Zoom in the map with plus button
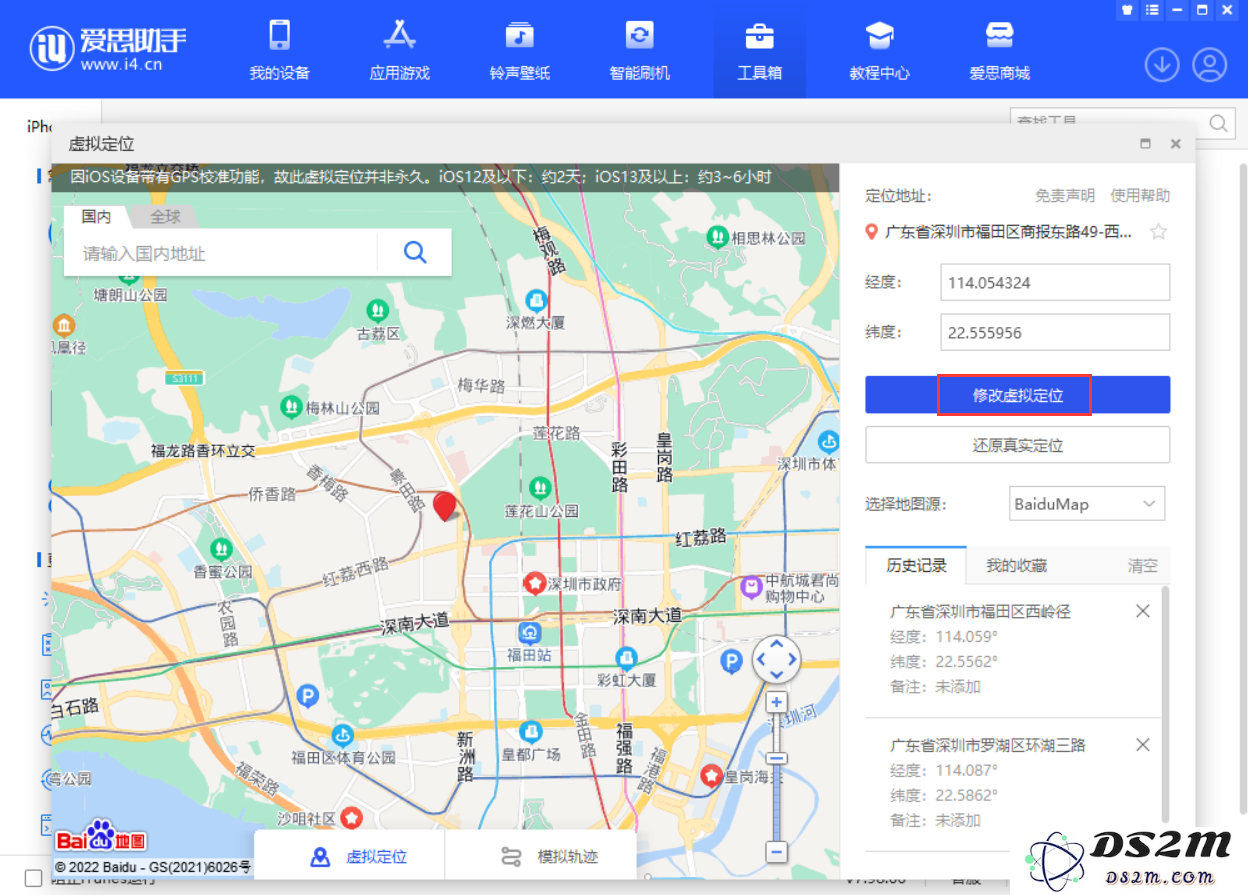 tap(776, 703)
